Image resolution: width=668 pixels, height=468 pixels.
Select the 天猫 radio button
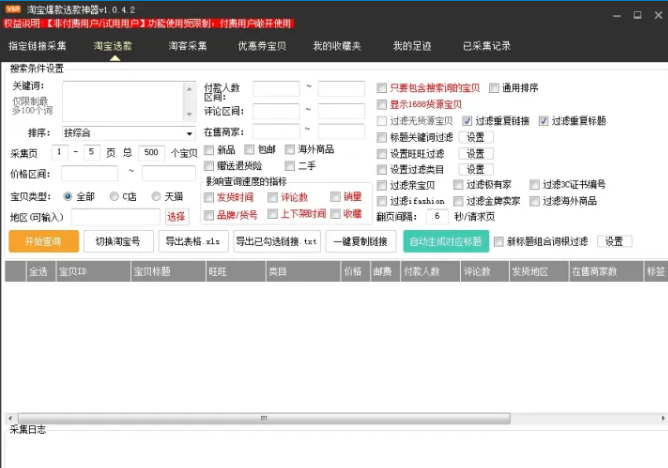156,196
